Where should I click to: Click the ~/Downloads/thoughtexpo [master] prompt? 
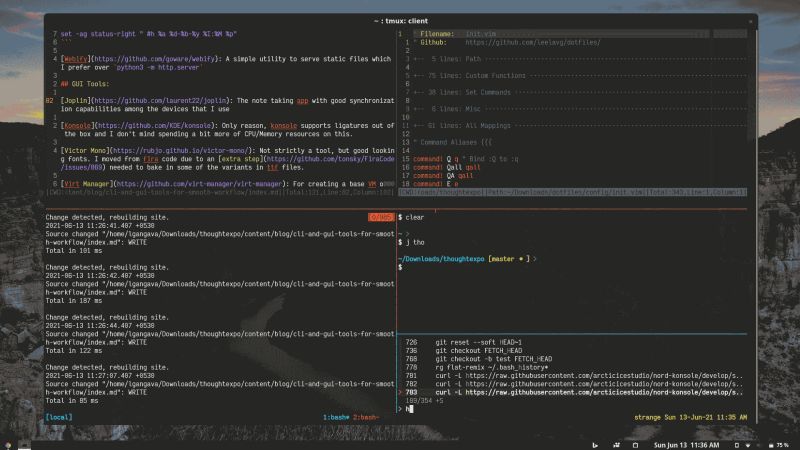point(467,259)
